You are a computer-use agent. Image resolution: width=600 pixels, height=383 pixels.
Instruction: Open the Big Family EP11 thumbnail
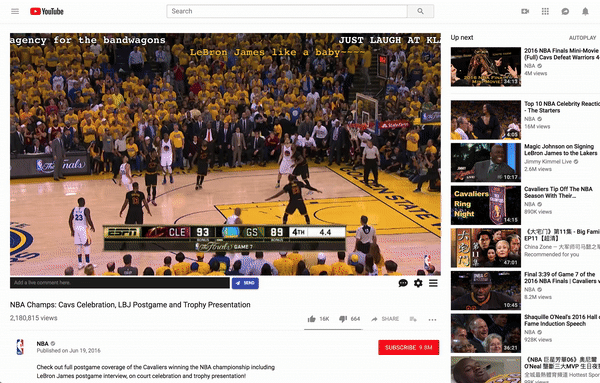click(486, 248)
